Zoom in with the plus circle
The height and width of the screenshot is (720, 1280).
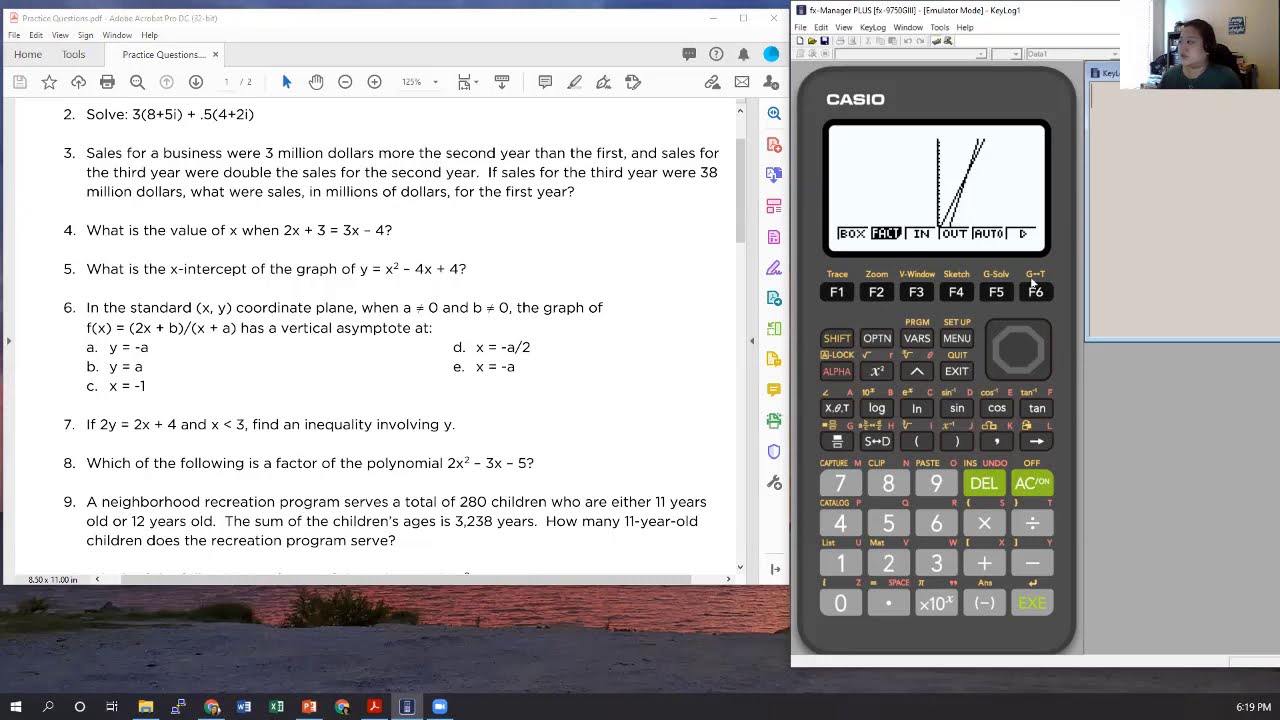click(x=374, y=82)
